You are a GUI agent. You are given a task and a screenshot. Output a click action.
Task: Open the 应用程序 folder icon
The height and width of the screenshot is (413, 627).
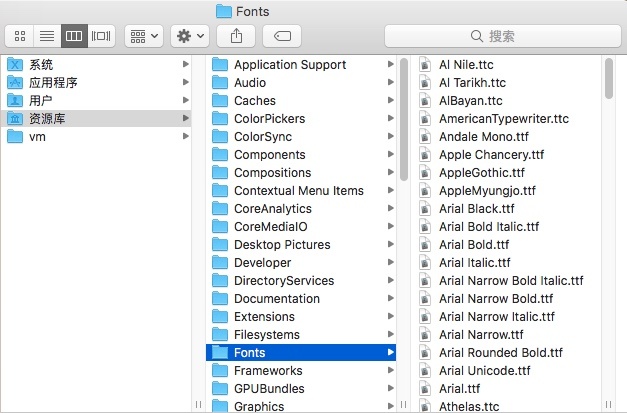15,82
